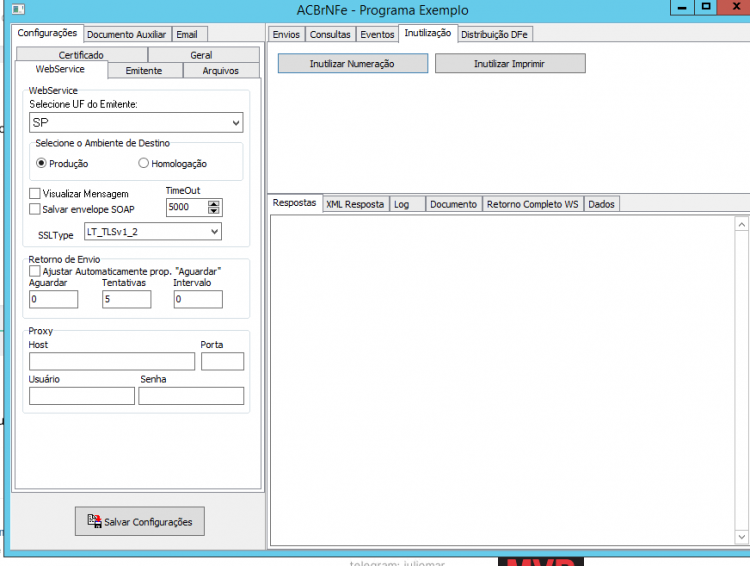Open the Retorno Completo WS tab
Image resolution: width=750 pixels, height=566 pixels.
click(x=532, y=204)
